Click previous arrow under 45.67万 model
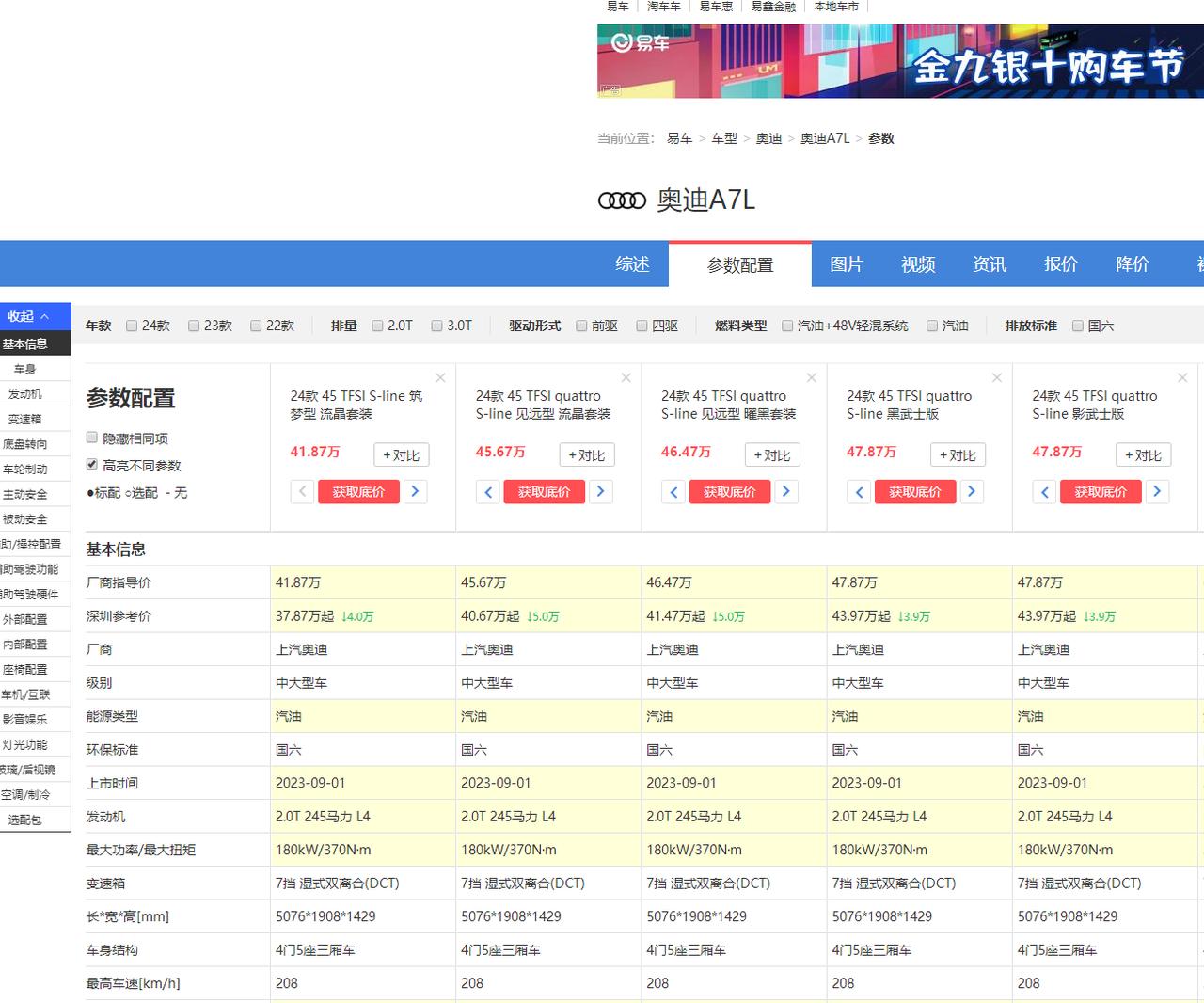 point(487,491)
